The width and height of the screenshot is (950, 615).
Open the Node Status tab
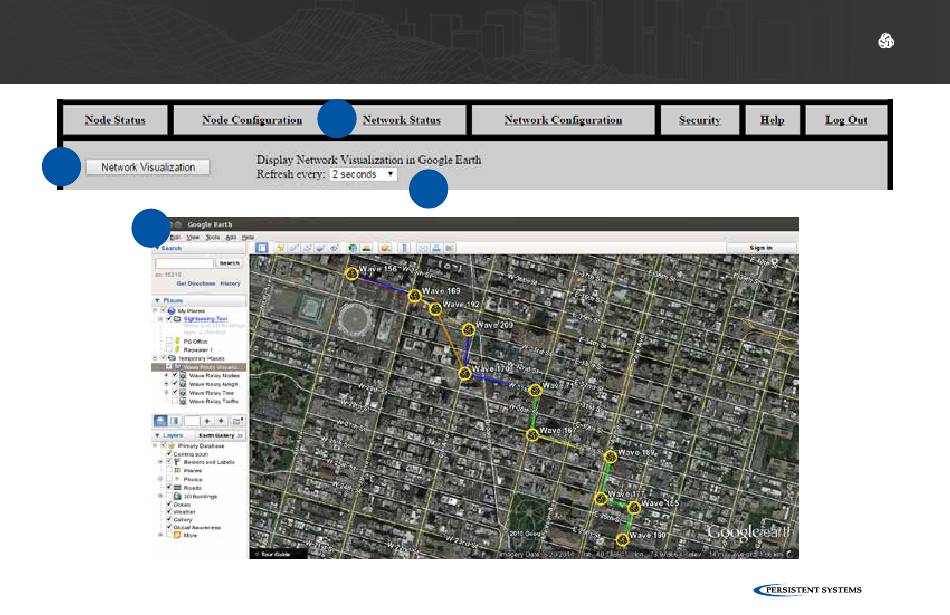coord(115,120)
